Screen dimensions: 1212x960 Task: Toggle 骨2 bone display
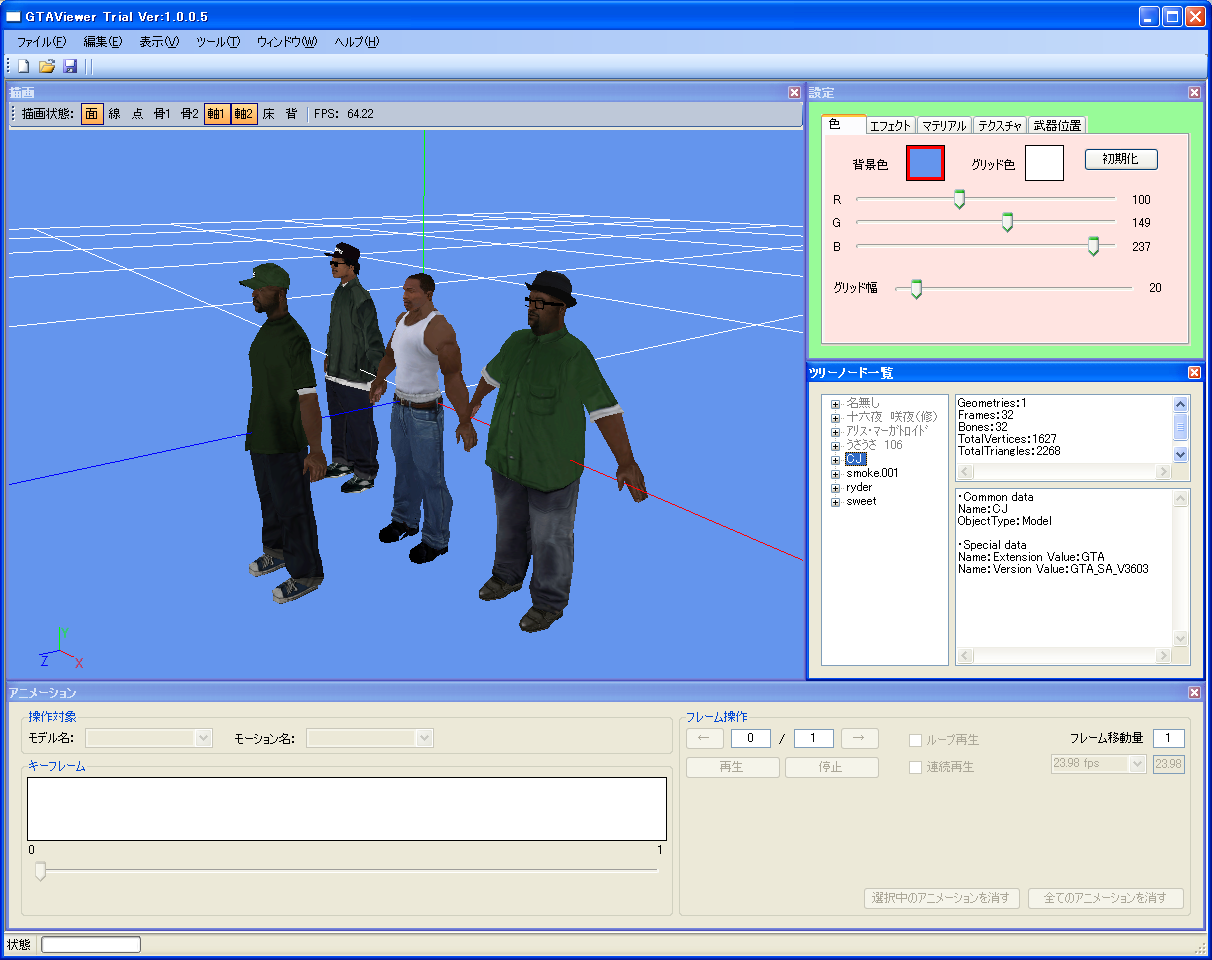189,114
